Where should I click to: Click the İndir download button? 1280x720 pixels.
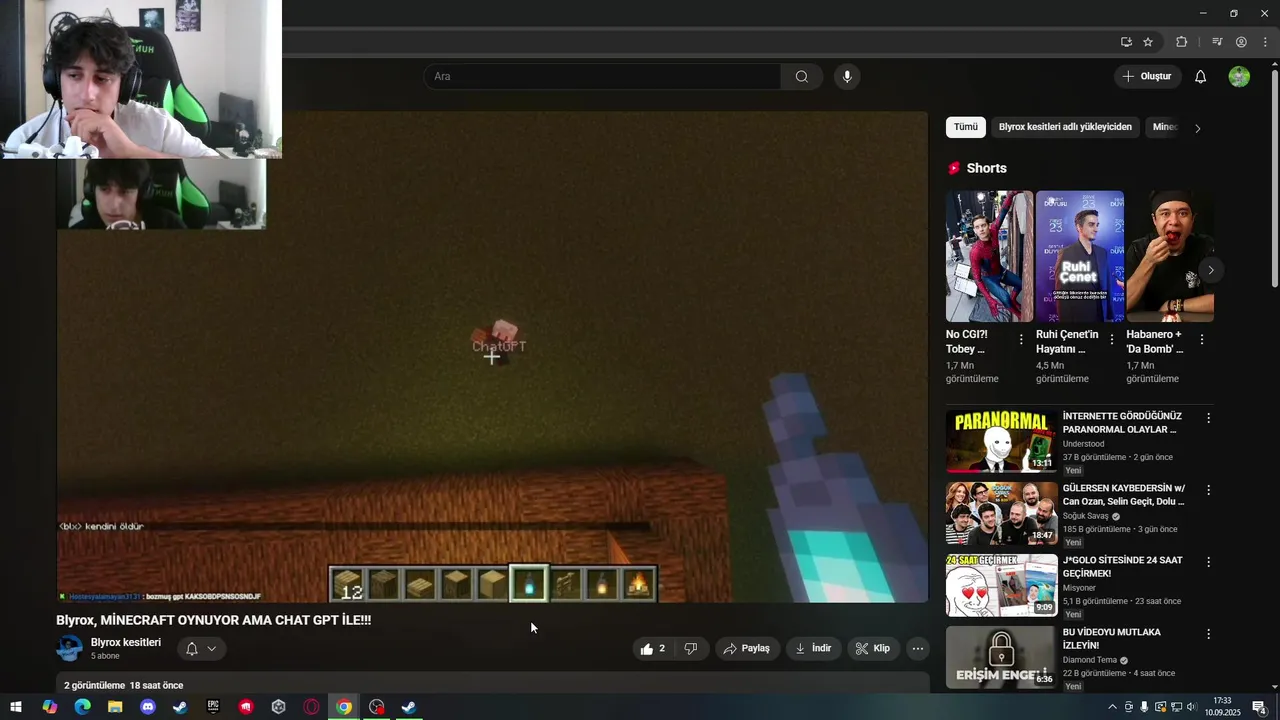tap(814, 649)
